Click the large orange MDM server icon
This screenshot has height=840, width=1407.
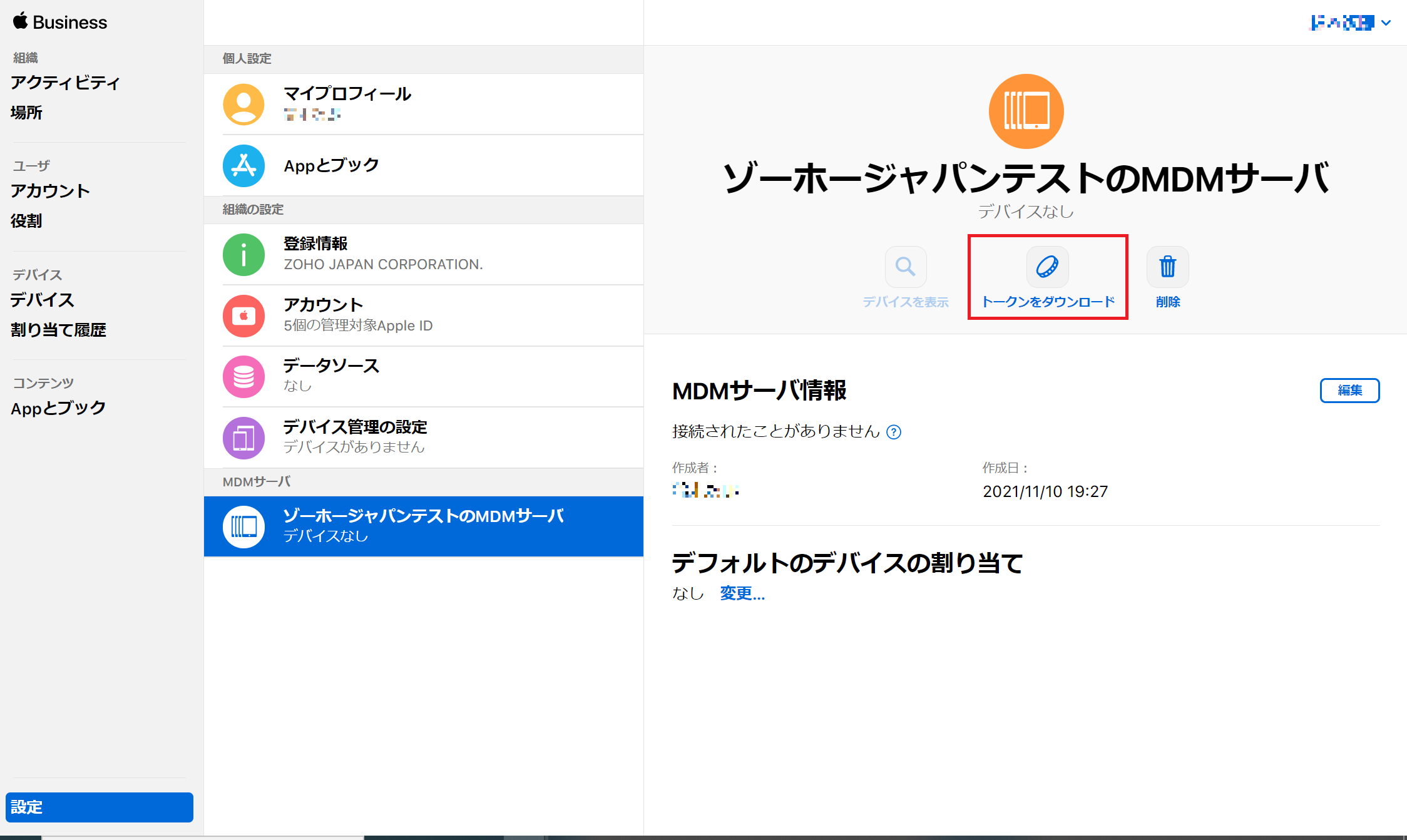1026,111
